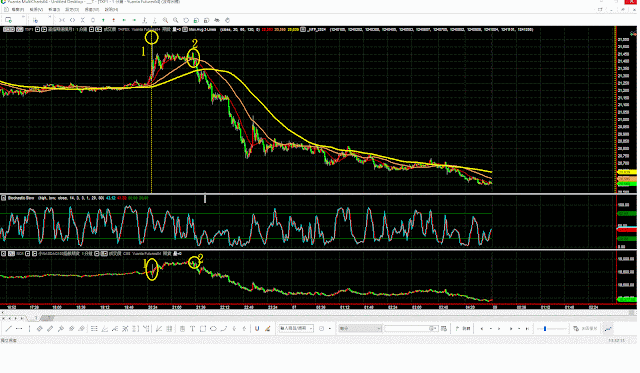
Task: Open the 說明(H) help menu
Action: (111, 9)
